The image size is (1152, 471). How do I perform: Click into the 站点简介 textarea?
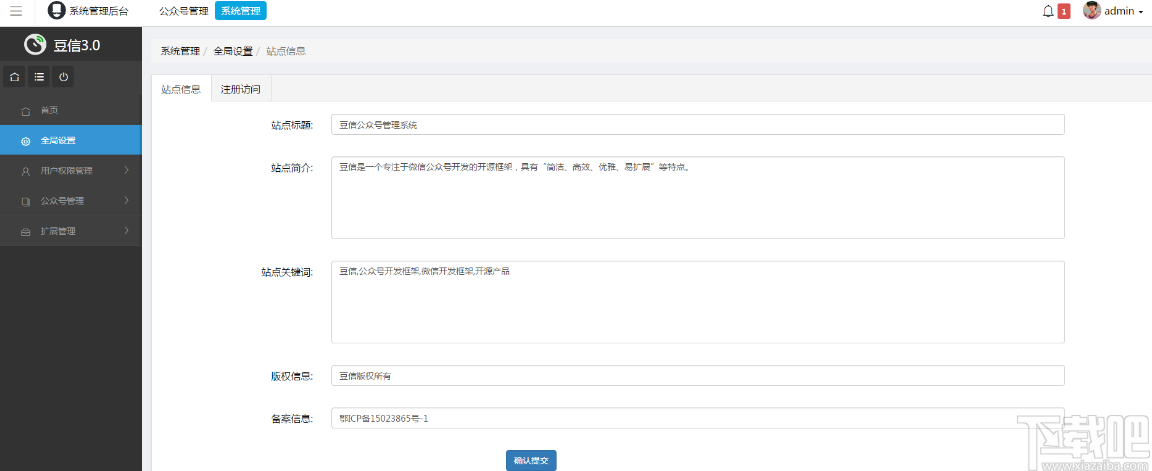click(x=697, y=198)
